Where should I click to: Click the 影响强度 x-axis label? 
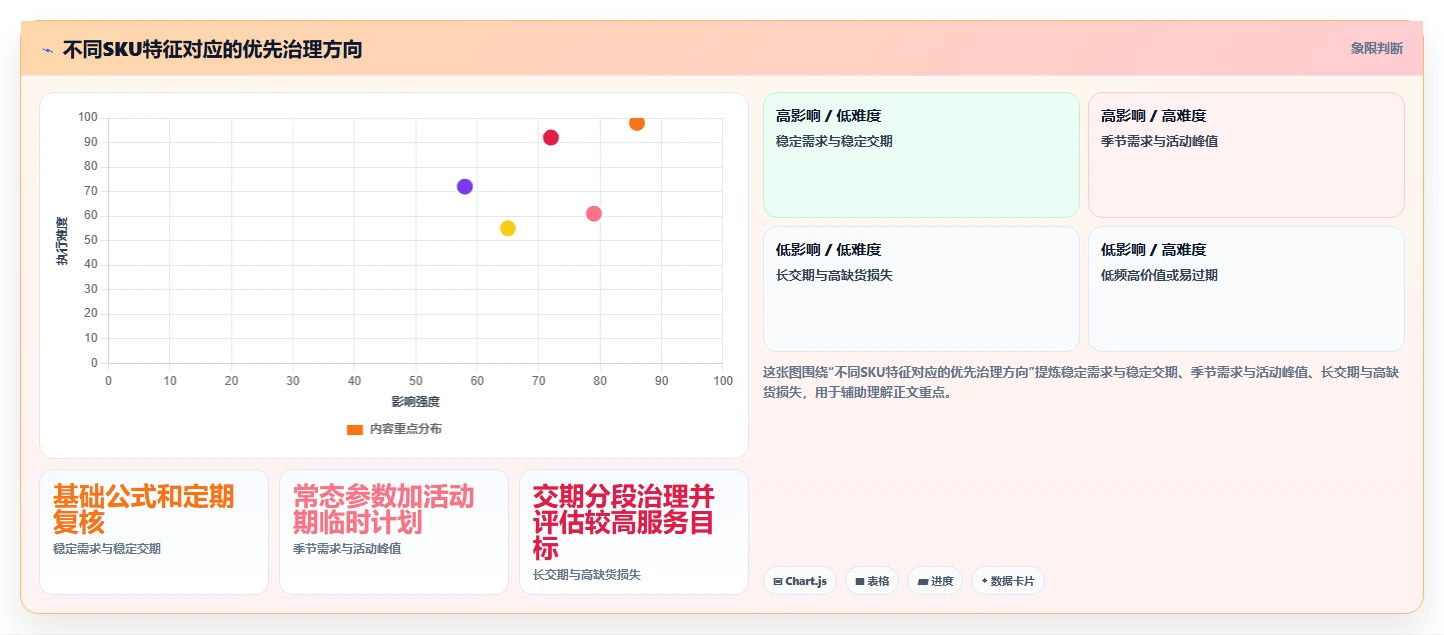click(415, 402)
